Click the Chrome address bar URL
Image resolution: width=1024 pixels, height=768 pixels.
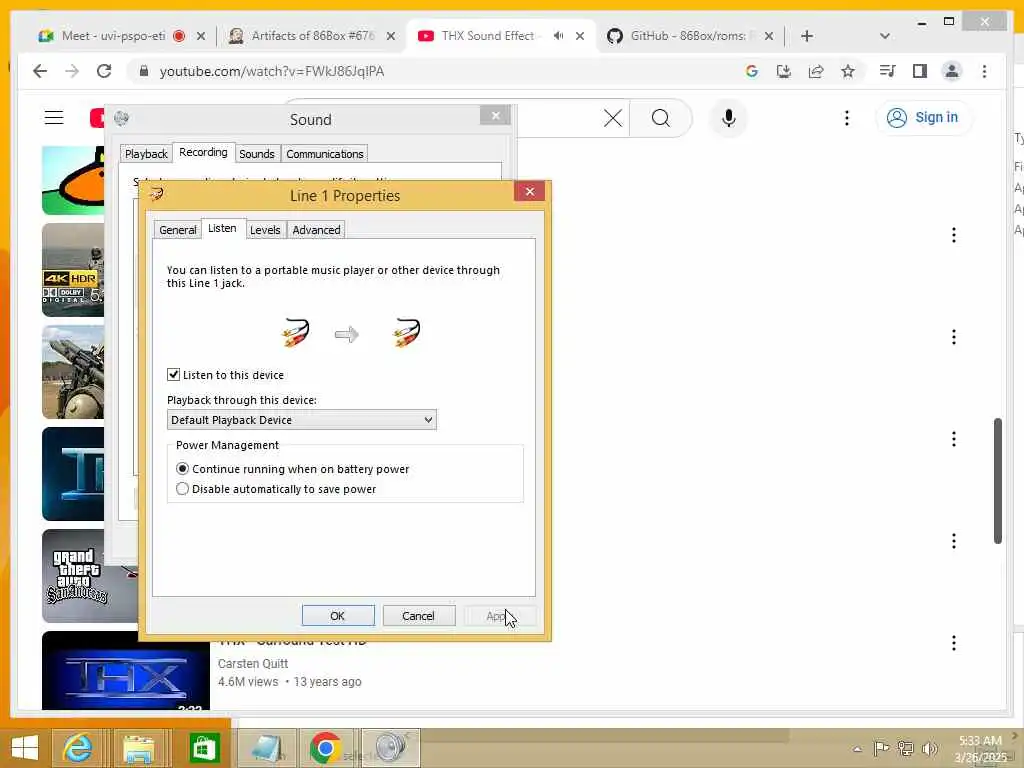272,71
